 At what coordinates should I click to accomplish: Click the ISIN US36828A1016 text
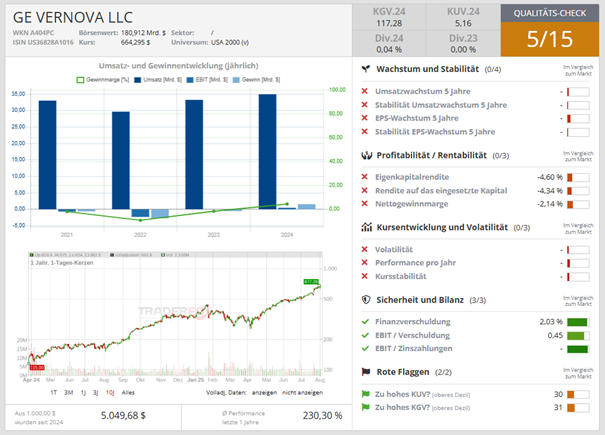pos(43,42)
